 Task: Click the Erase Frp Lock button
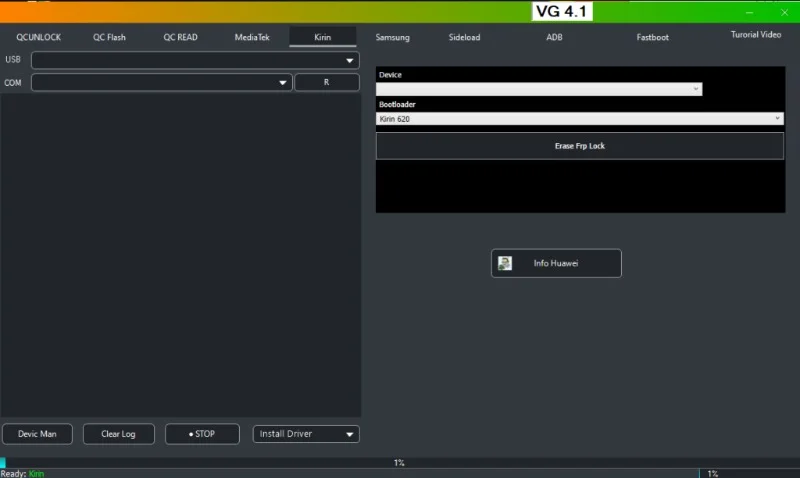click(580, 146)
